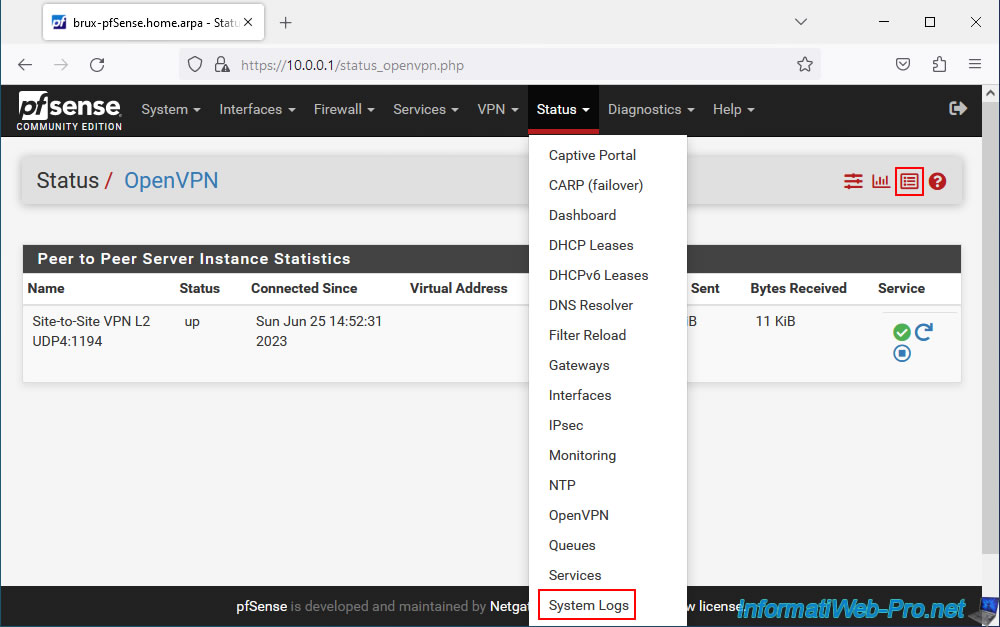This screenshot has width=1000, height=627.
Task: Restart the OpenVPN service icon
Action: point(924,332)
